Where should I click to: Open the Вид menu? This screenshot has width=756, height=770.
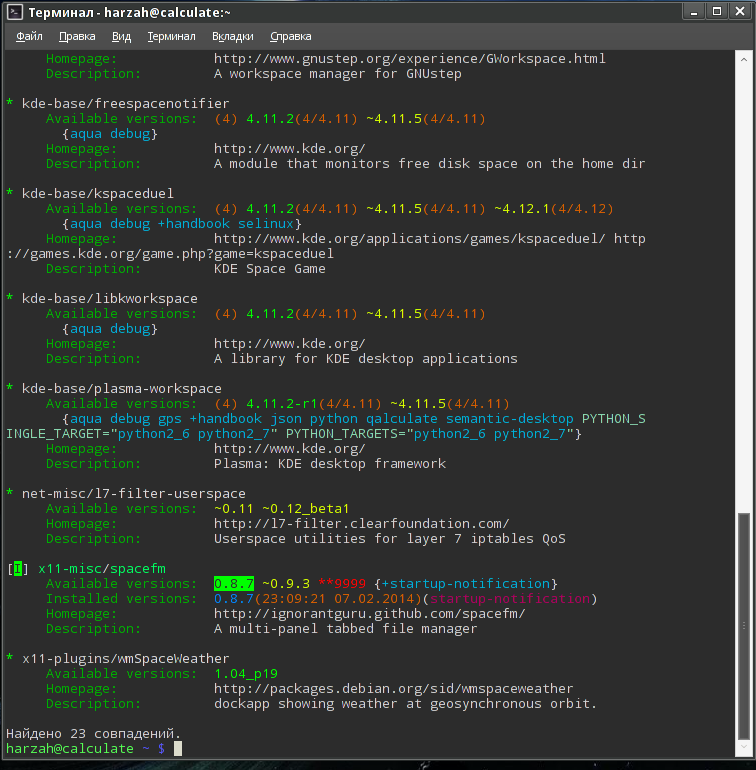121,36
